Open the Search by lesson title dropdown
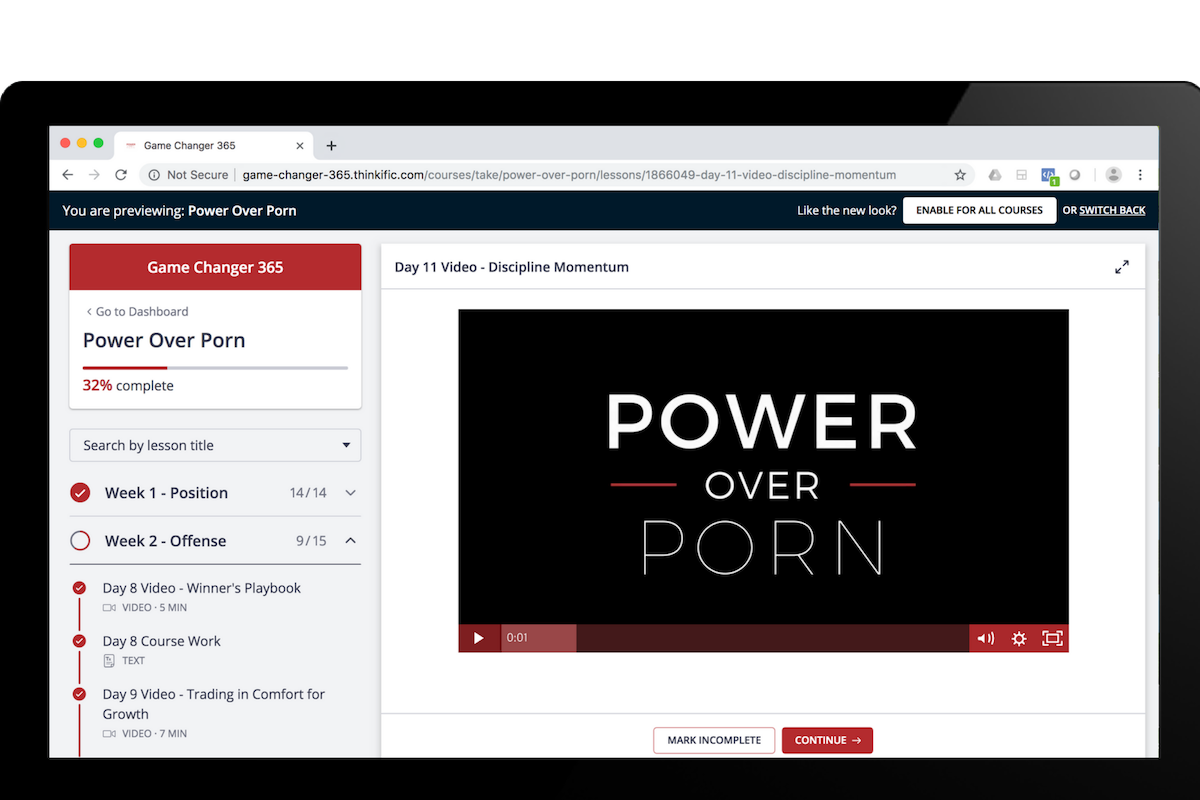Image resolution: width=1200 pixels, height=800 pixels. tap(215, 446)
